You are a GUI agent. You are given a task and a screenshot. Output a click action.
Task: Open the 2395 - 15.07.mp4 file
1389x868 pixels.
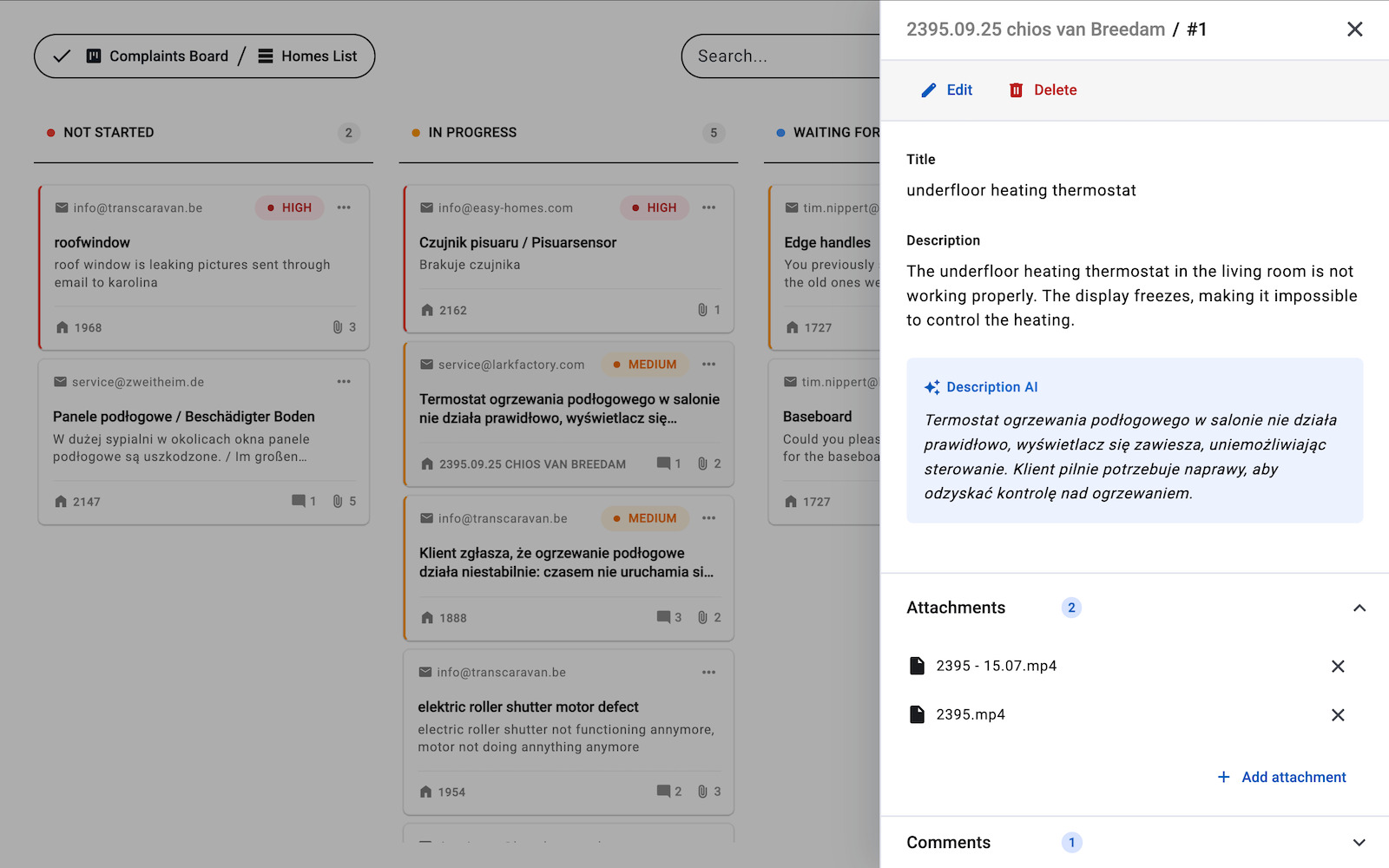[996, 666]
